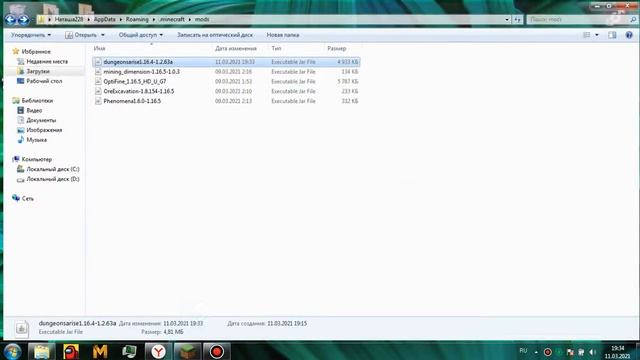Click the jar icon beside Phenomena file

98,101
